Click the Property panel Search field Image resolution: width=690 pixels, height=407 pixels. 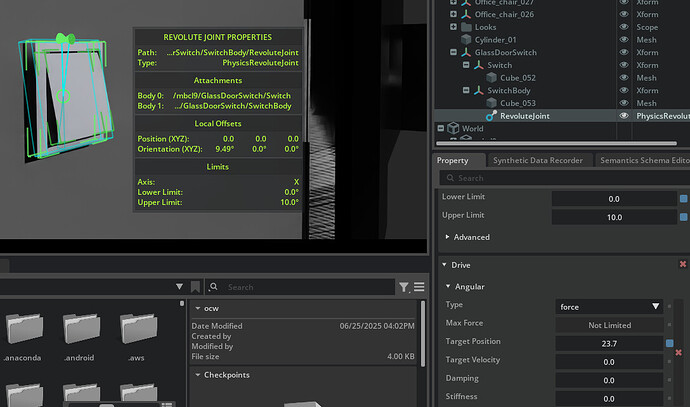tap(565, 178)
